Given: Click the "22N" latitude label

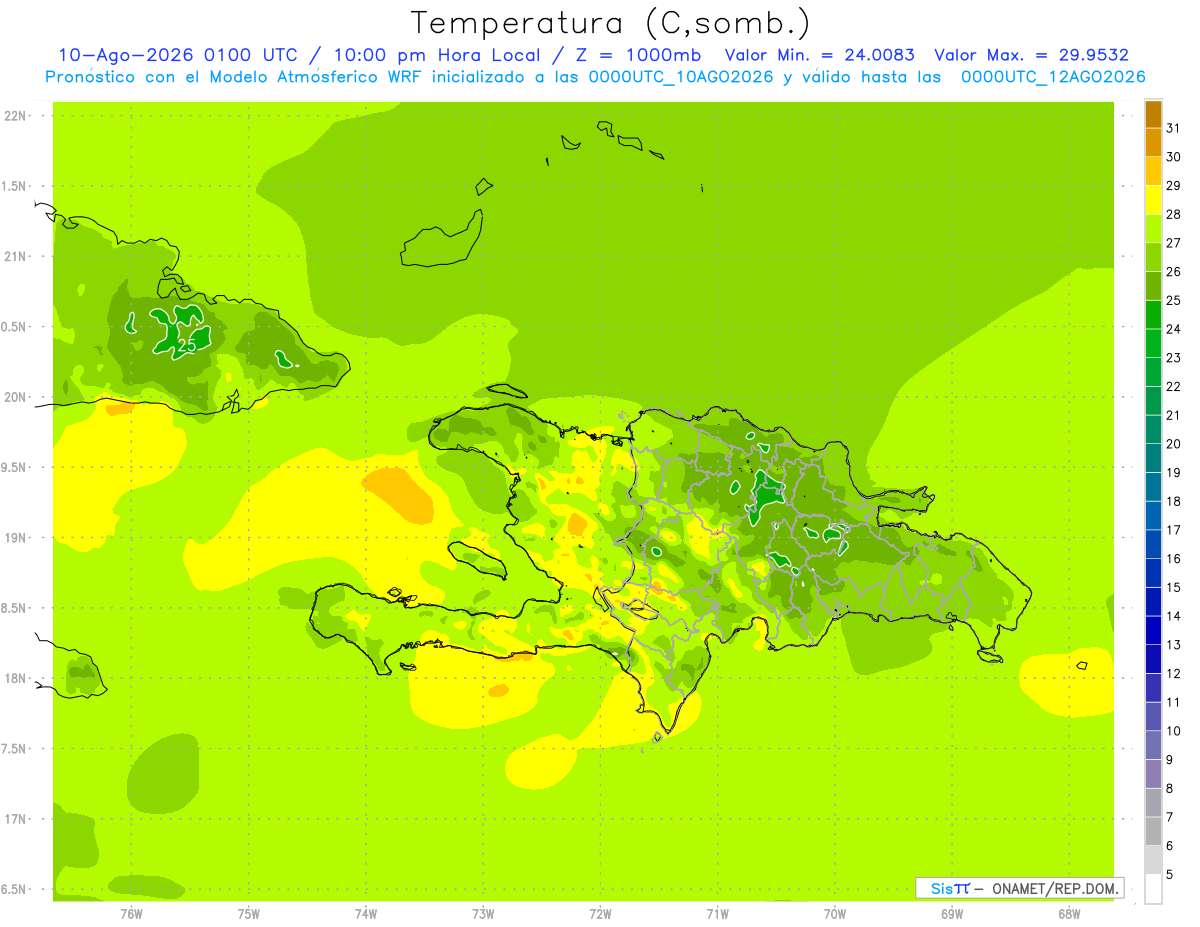Looking at the screenshot, I should pyautogui.click(x=17, y=116).
